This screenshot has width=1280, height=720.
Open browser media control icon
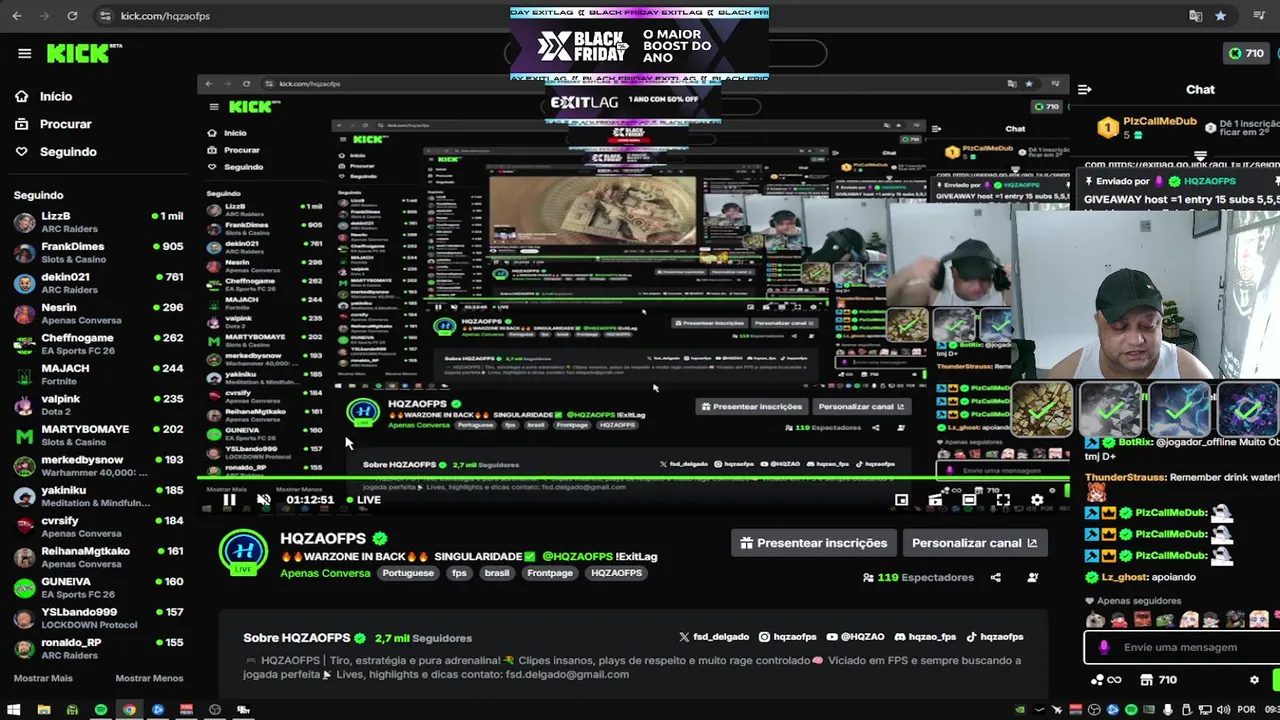tap(1259, 16)
